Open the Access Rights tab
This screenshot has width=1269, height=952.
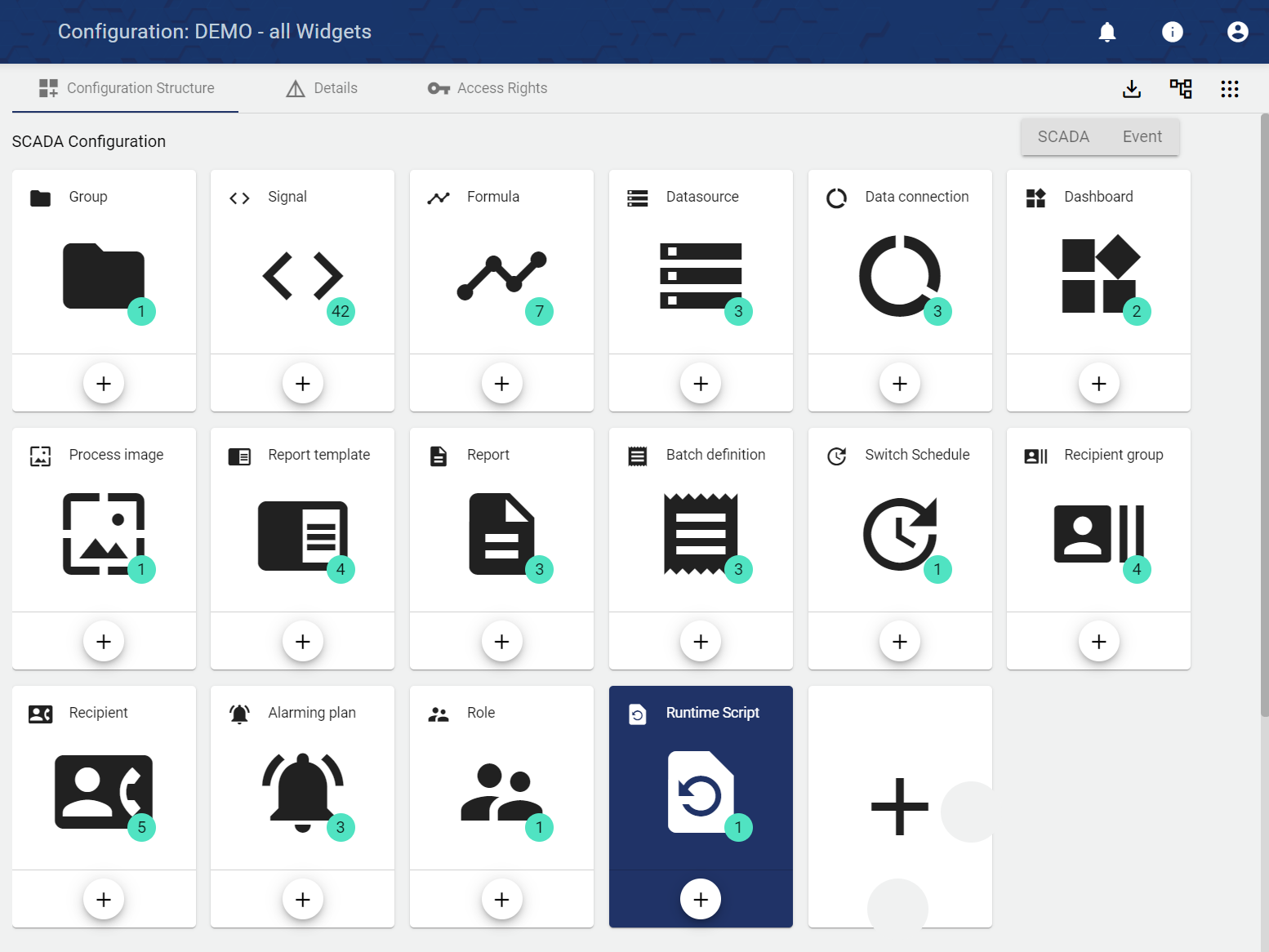488,88
